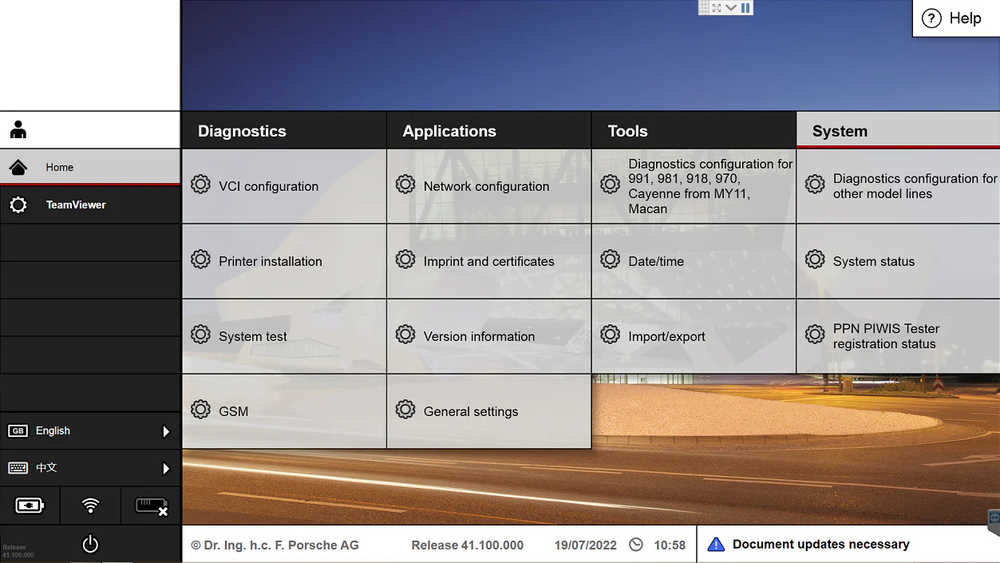Click the clock icon beside 10:58

[636, 545]
